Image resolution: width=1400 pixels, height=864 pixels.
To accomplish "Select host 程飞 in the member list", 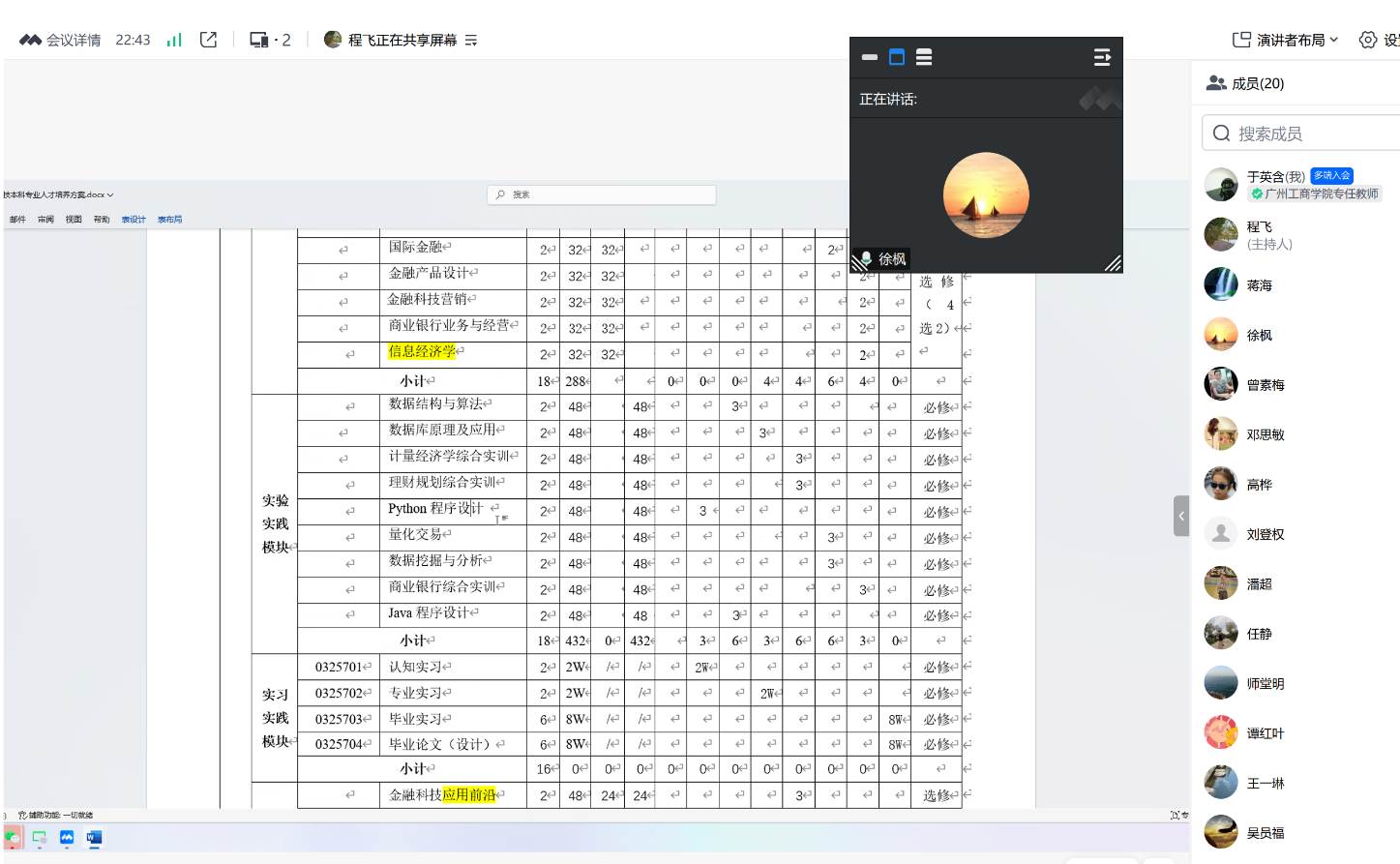I will pyautogui.click(x=1259, y=234).
